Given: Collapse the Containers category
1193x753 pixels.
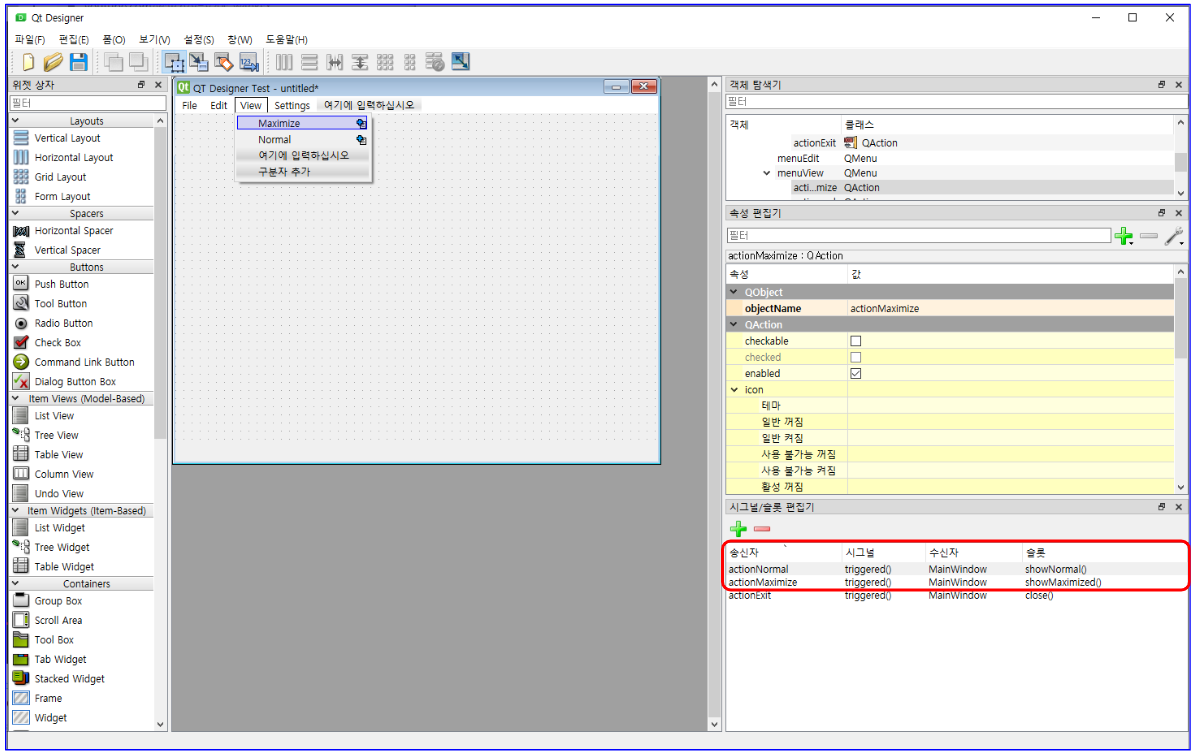Looking at the screenshot, I should pos(15,583).
